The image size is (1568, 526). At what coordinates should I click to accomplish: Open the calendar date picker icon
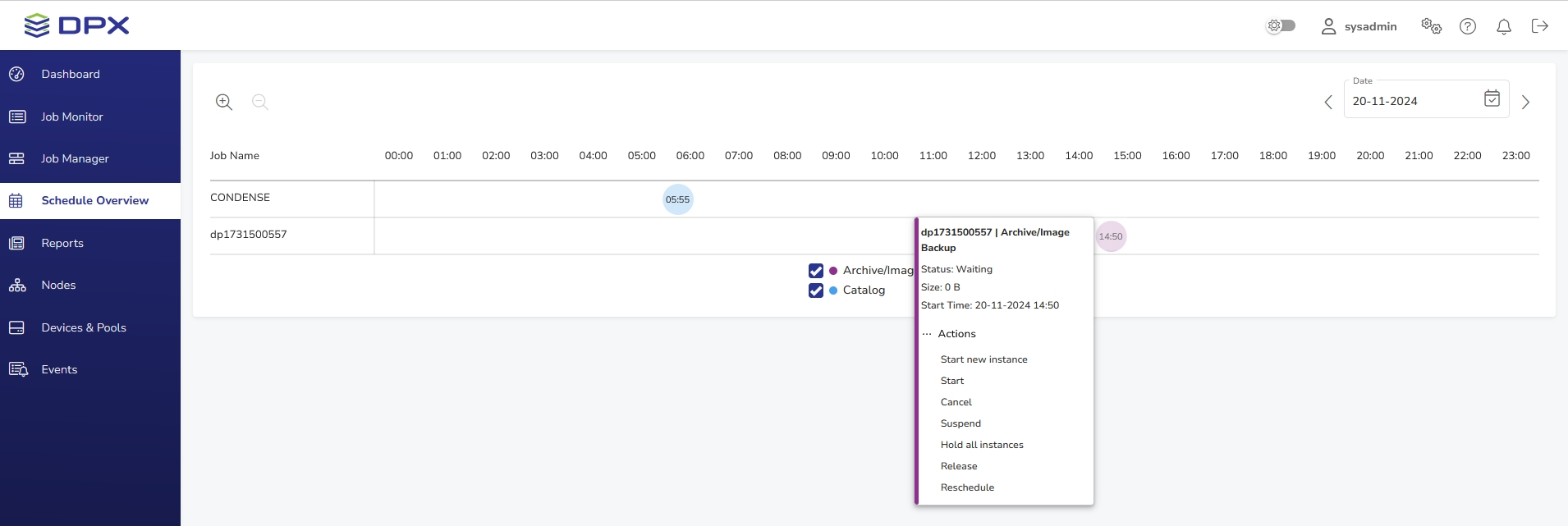1492,98
